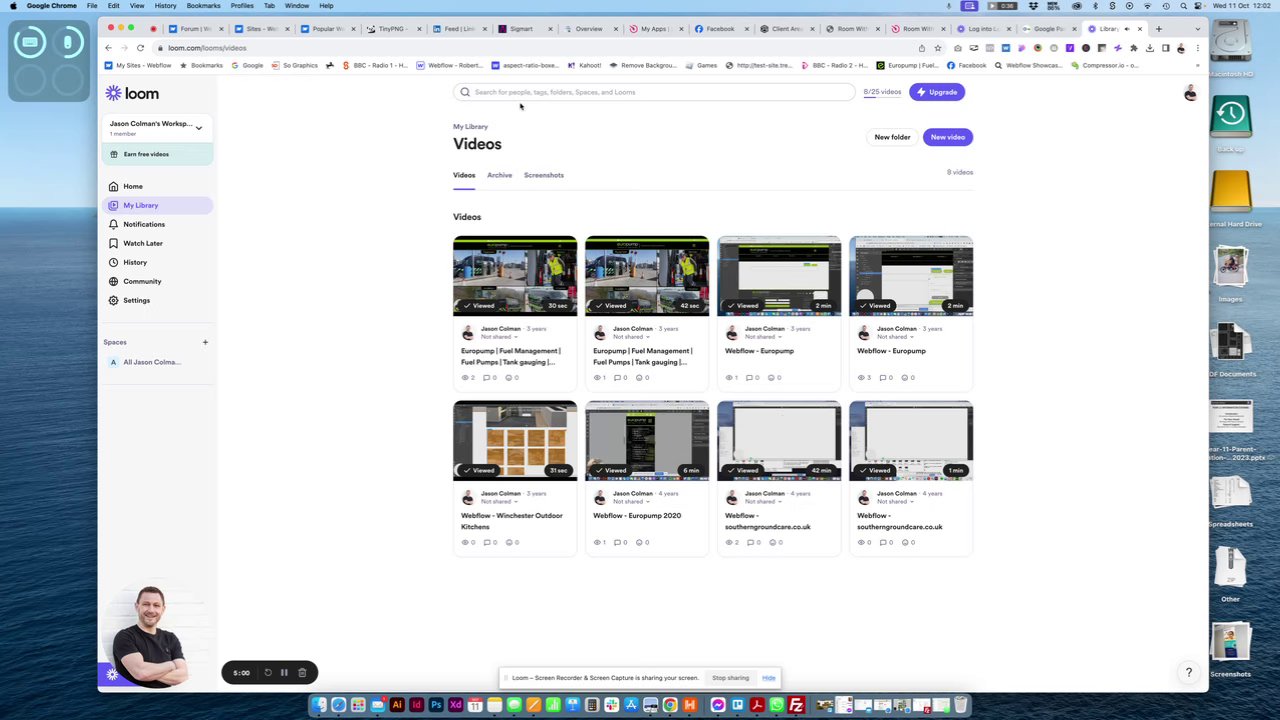The height and width of the screenshot is (720, 1280).
Task: Open the 42 sec Europump video thumbnail
Action: coord(647,276)
